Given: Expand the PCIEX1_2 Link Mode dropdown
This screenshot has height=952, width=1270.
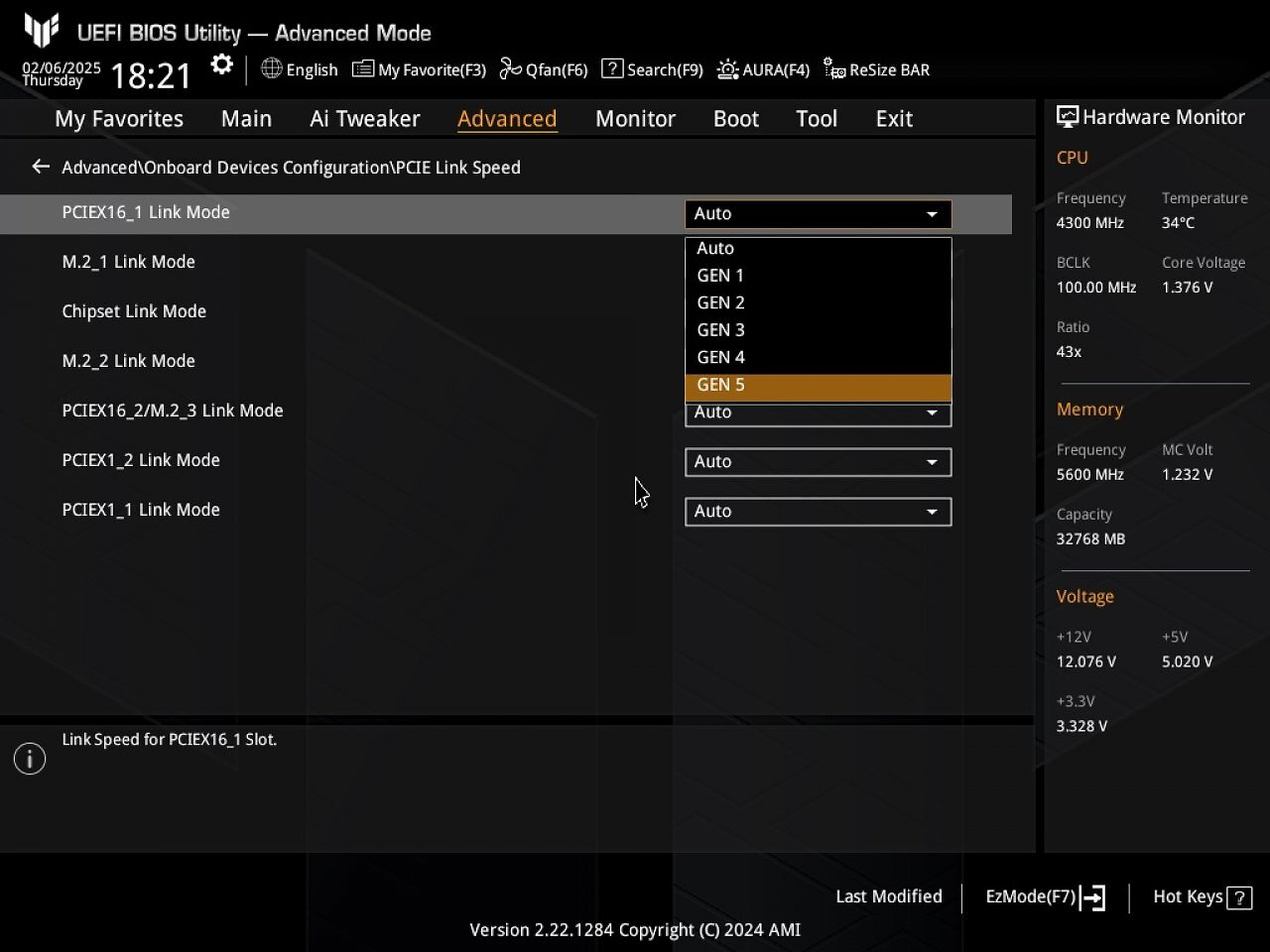Looking at the screenshot, I should click(x=819, y=462).
